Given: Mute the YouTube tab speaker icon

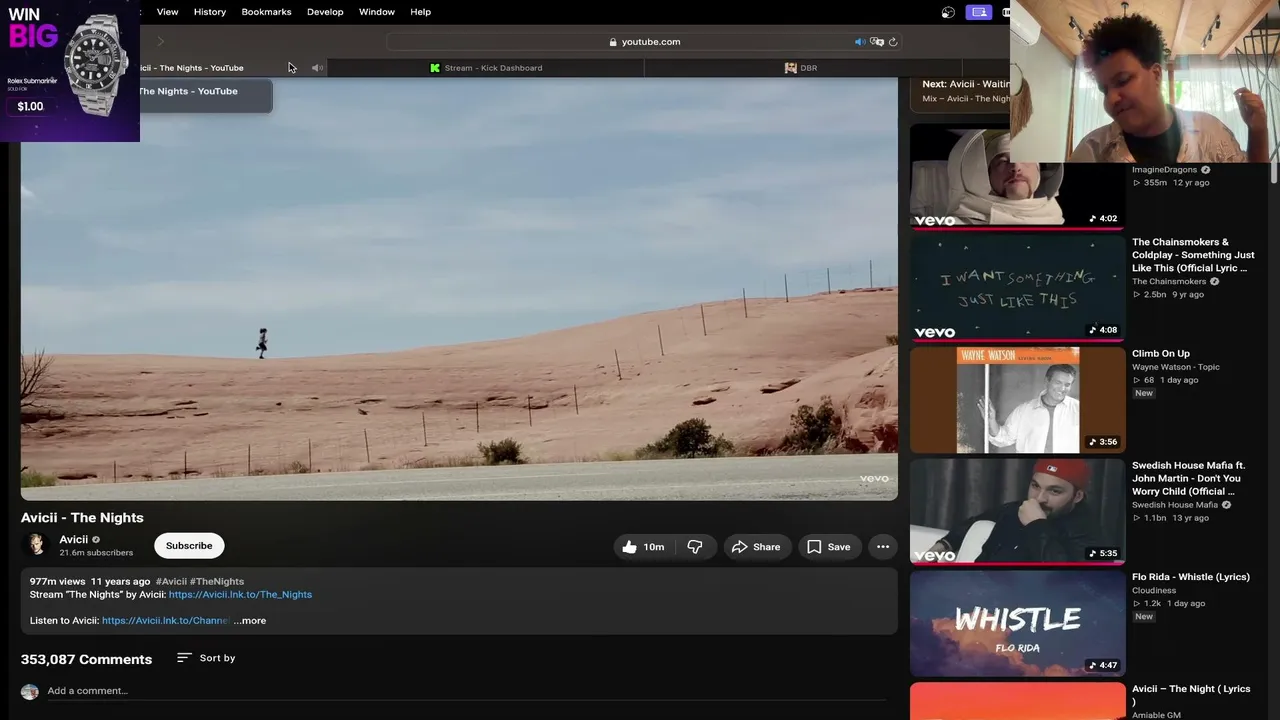Looking at the screenshot, I should click(x=317, y=68).
